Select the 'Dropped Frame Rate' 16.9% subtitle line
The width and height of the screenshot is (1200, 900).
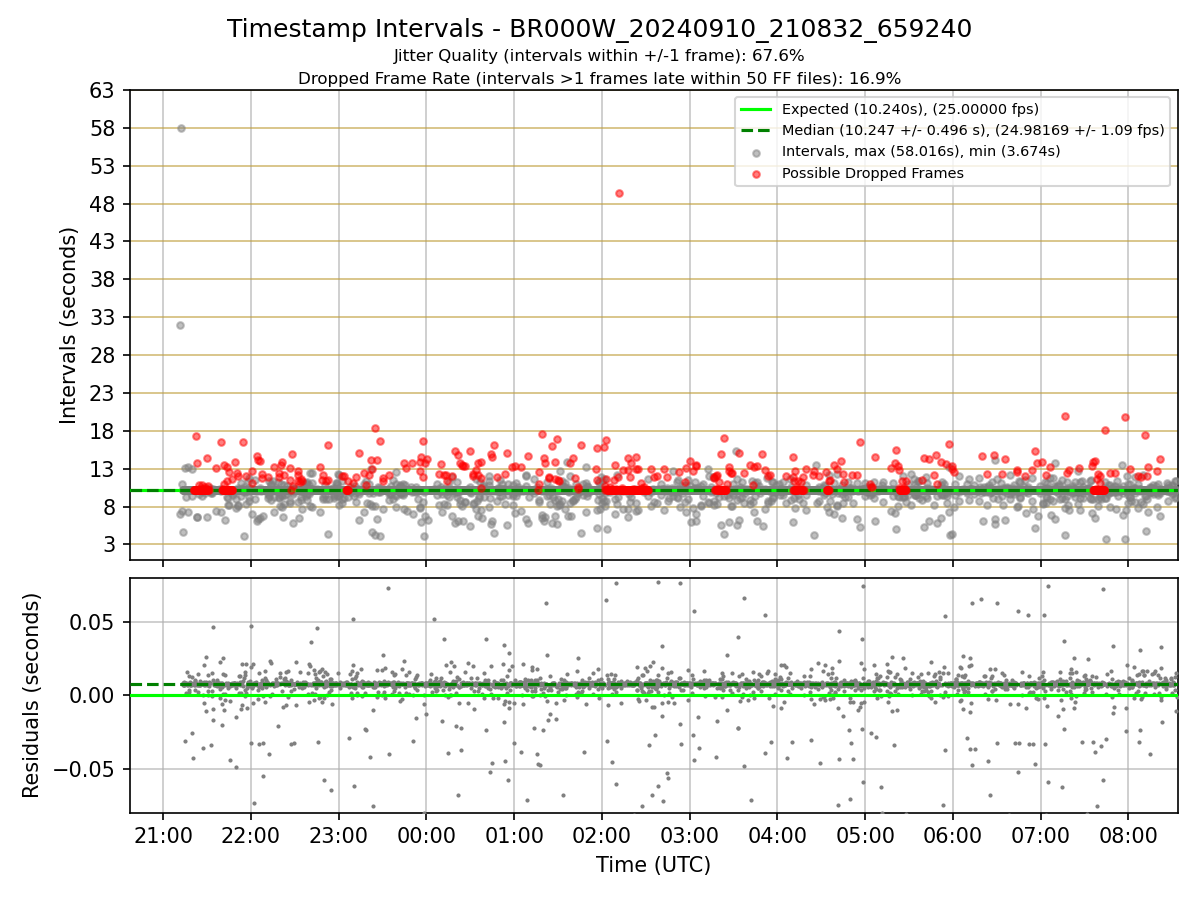(x=599, y=78)
